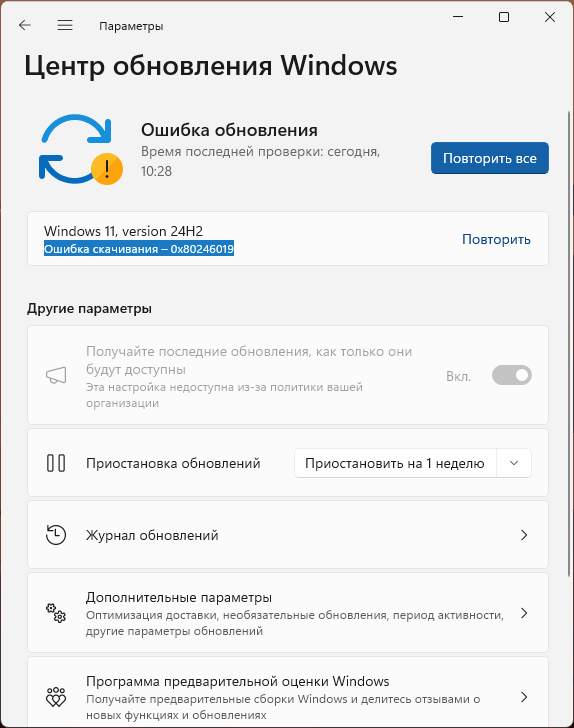The image size is (574, 728).
Task: Click 'Windows 11, version 24H2' text
Action: [124, 231]
